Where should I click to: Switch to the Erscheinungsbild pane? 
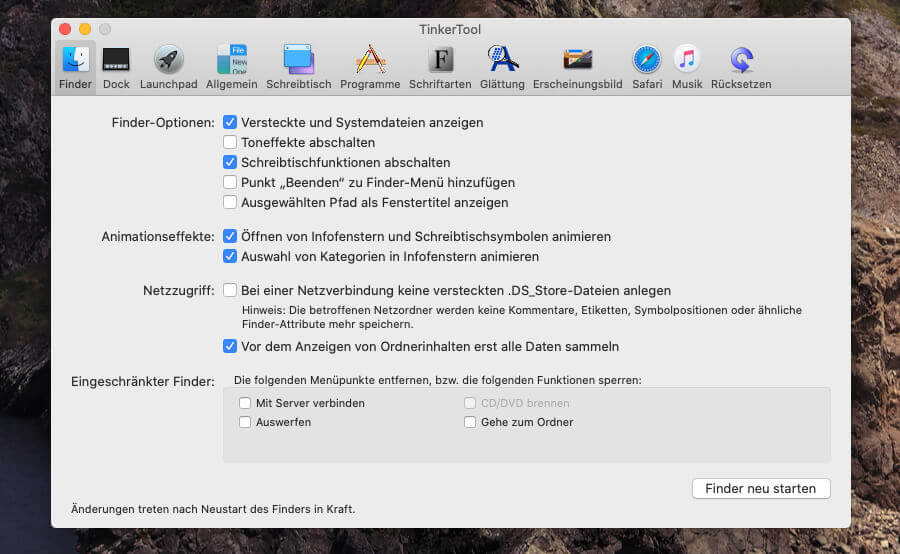click(x=577, y=67)
